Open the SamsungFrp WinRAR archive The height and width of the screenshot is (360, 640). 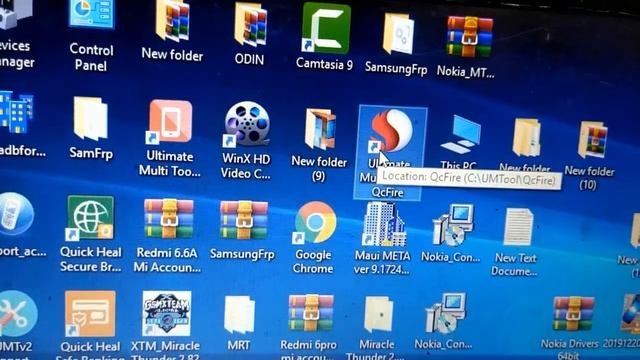click(242, 231)
